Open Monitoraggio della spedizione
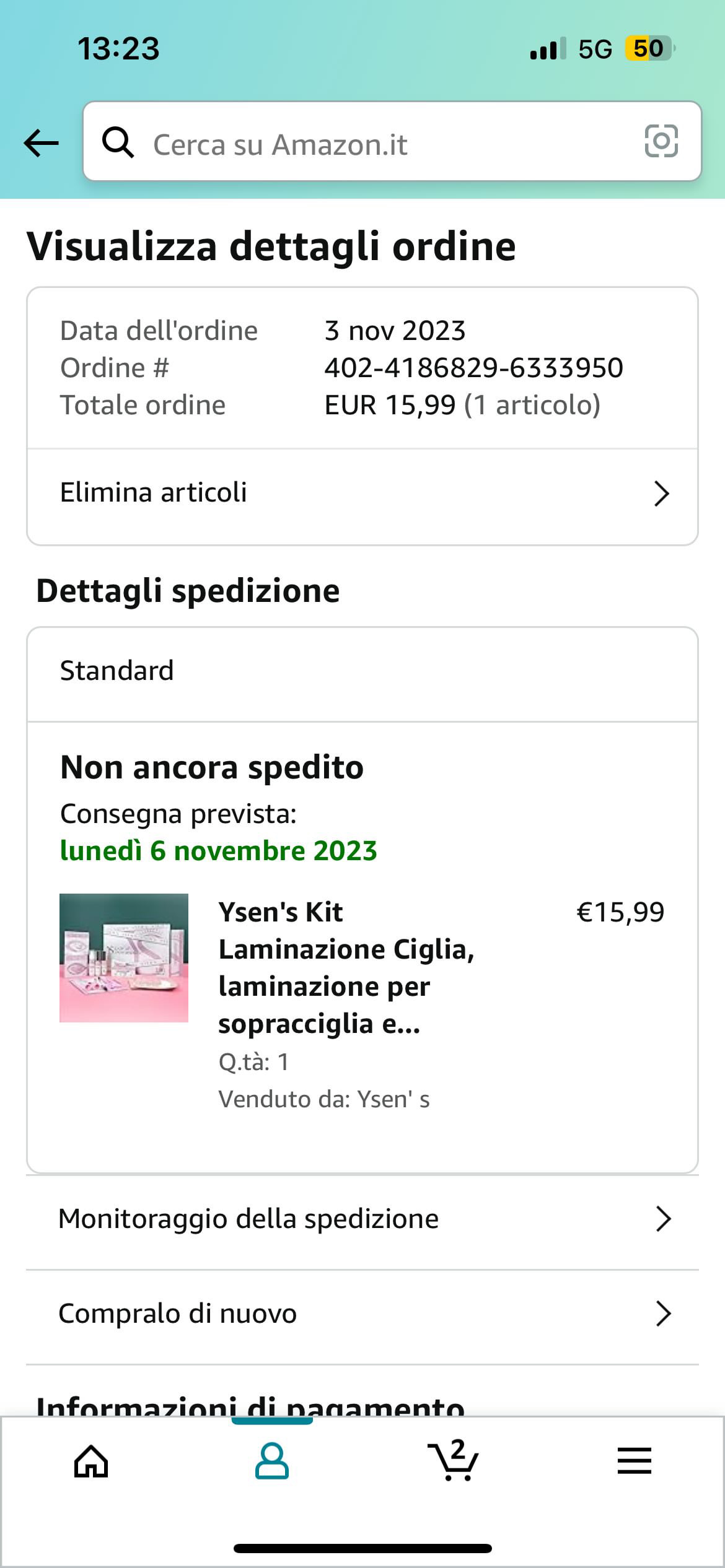 [x=248, y=1219]
